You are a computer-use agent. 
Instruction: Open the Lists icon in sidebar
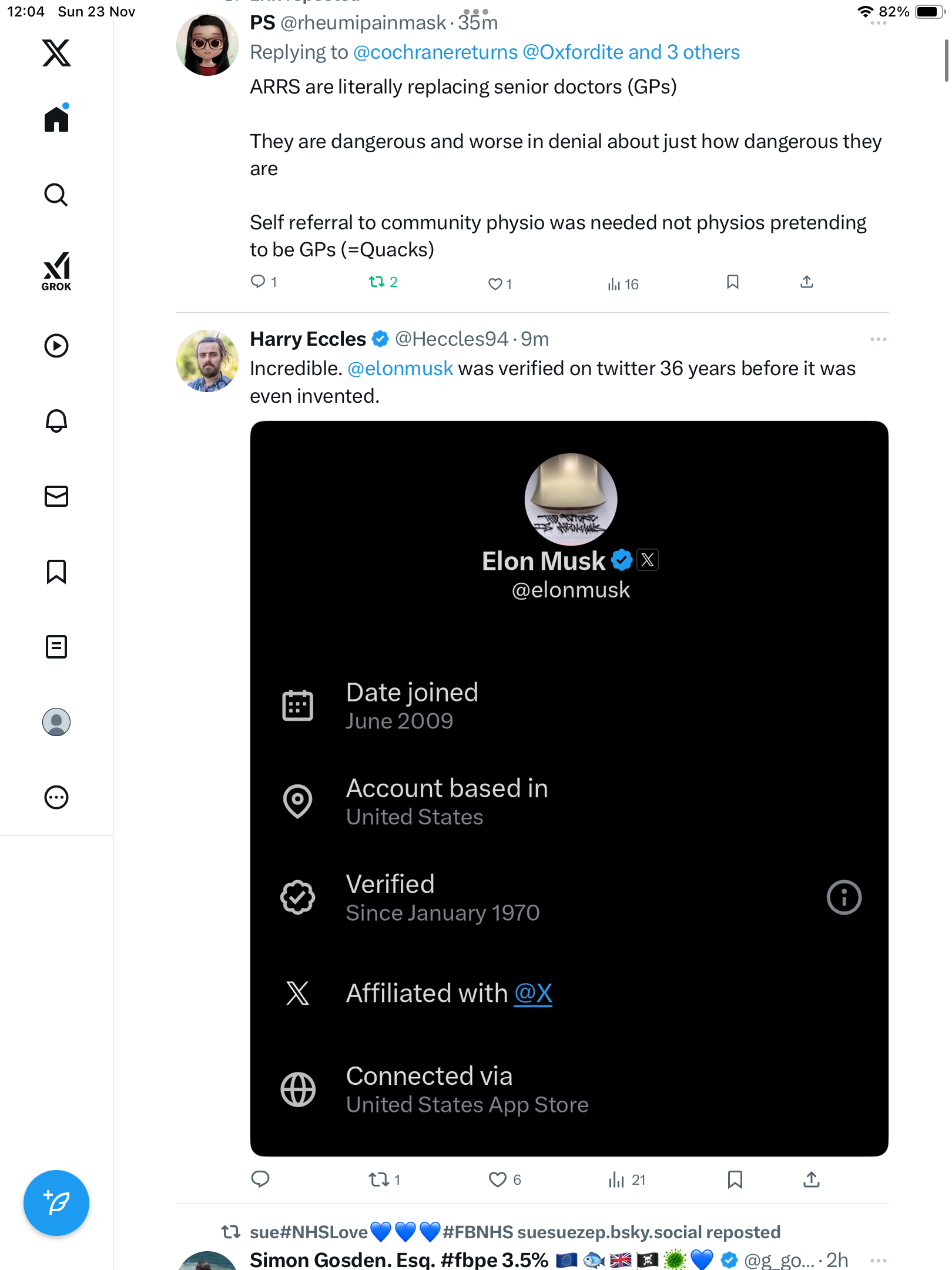pos(56,647)
